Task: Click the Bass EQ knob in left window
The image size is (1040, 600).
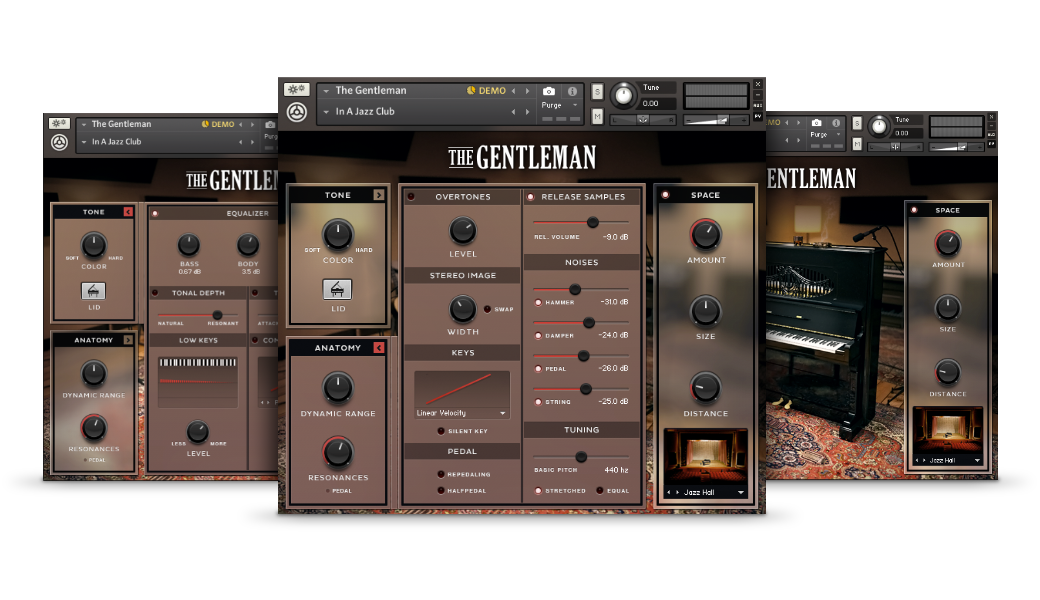Action: pyautogui.click(x=189, y=245)
